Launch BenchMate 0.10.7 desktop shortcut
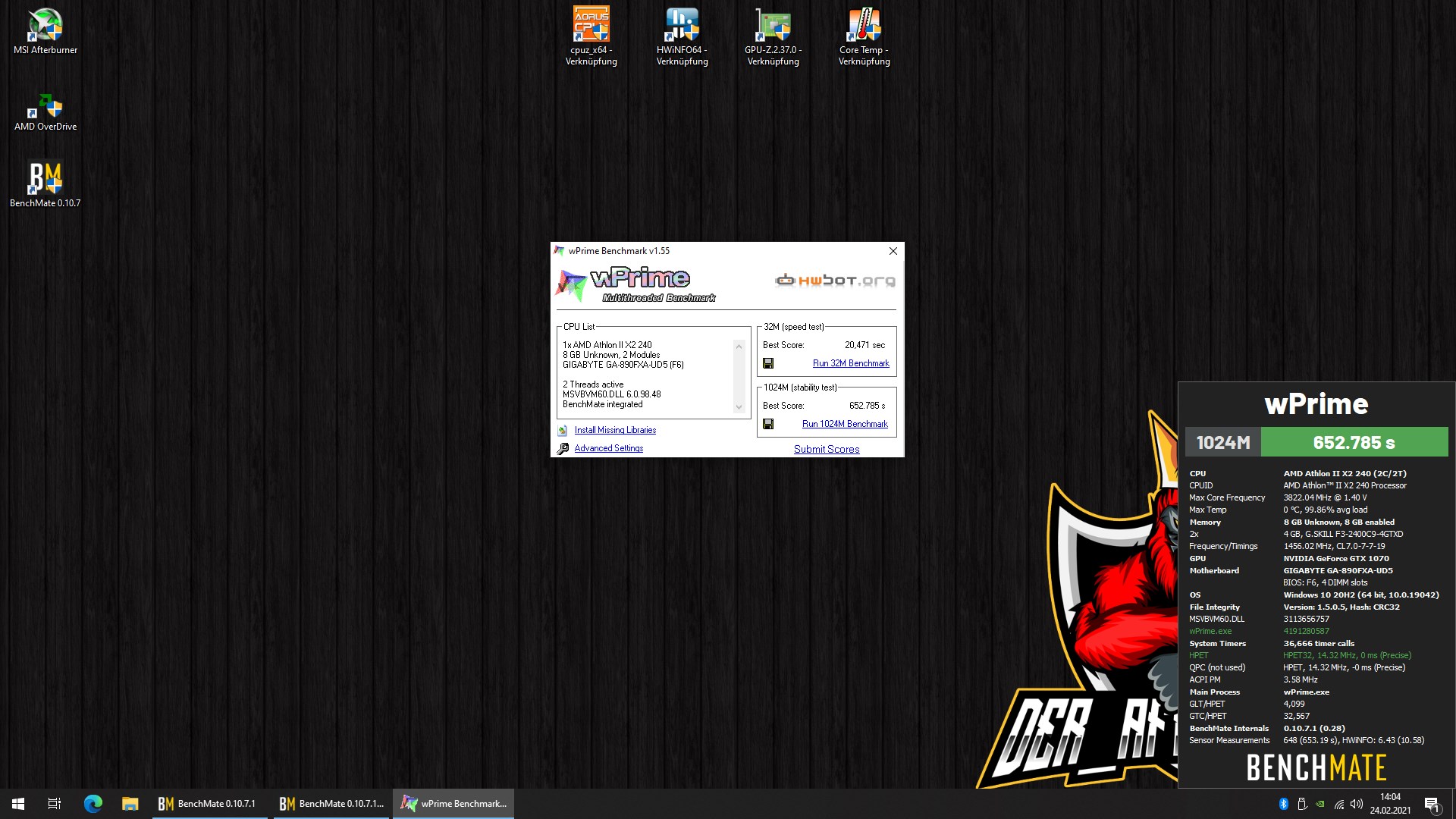 pos(45,184)
